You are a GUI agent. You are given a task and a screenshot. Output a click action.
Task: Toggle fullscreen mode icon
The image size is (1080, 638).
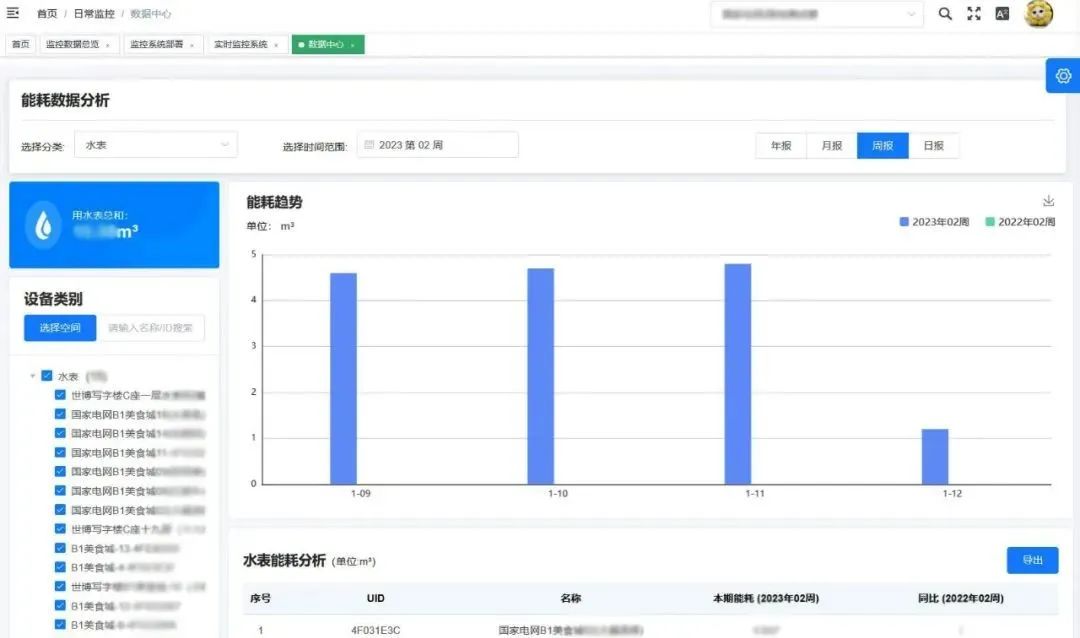(974, 13)
